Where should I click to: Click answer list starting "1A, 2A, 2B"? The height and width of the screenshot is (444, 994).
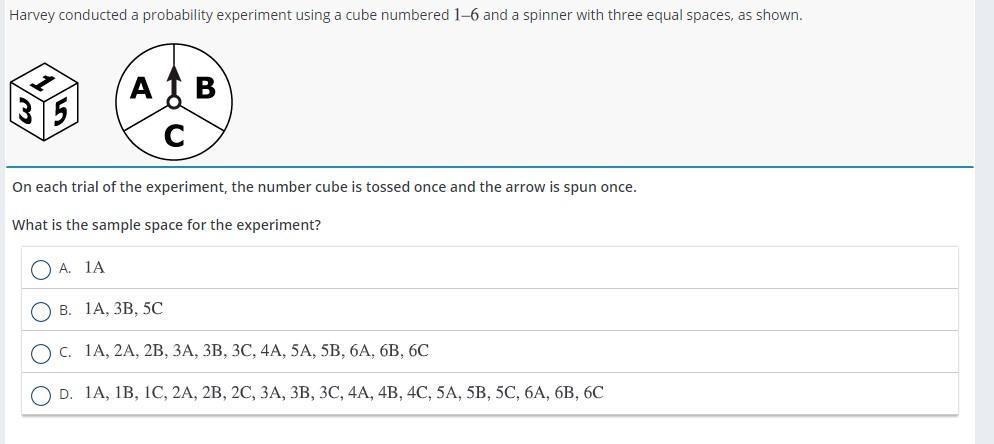[257, 351]
